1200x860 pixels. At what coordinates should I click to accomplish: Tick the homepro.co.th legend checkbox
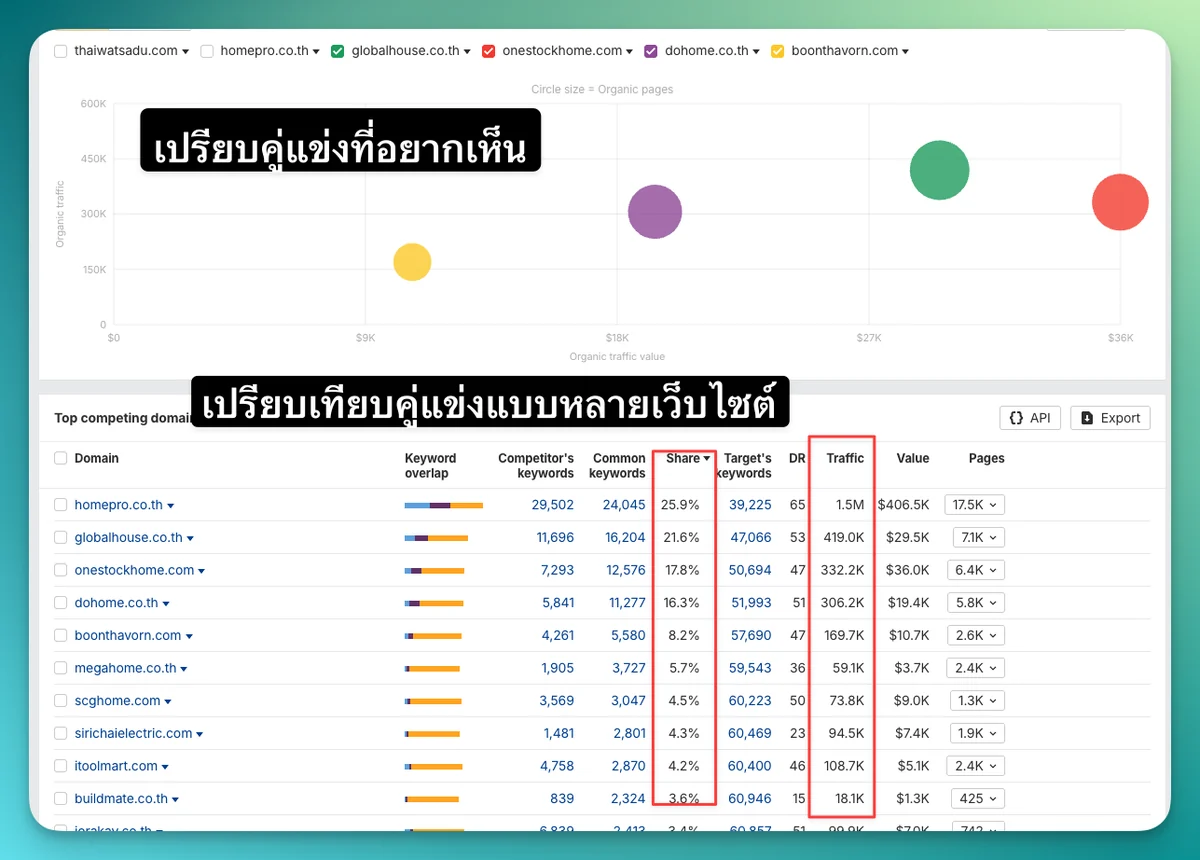coord(207,51)
